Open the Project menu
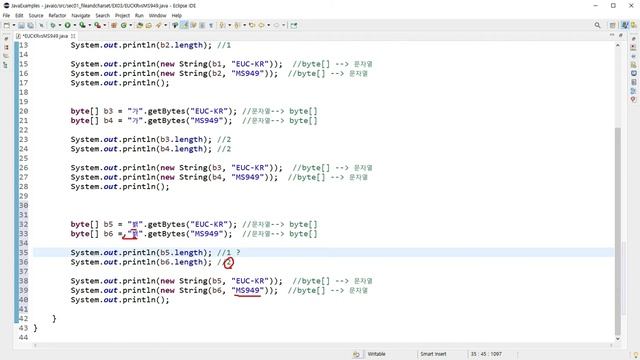The height and width of the screenshot is (360, 640). (x=122, y=16)
